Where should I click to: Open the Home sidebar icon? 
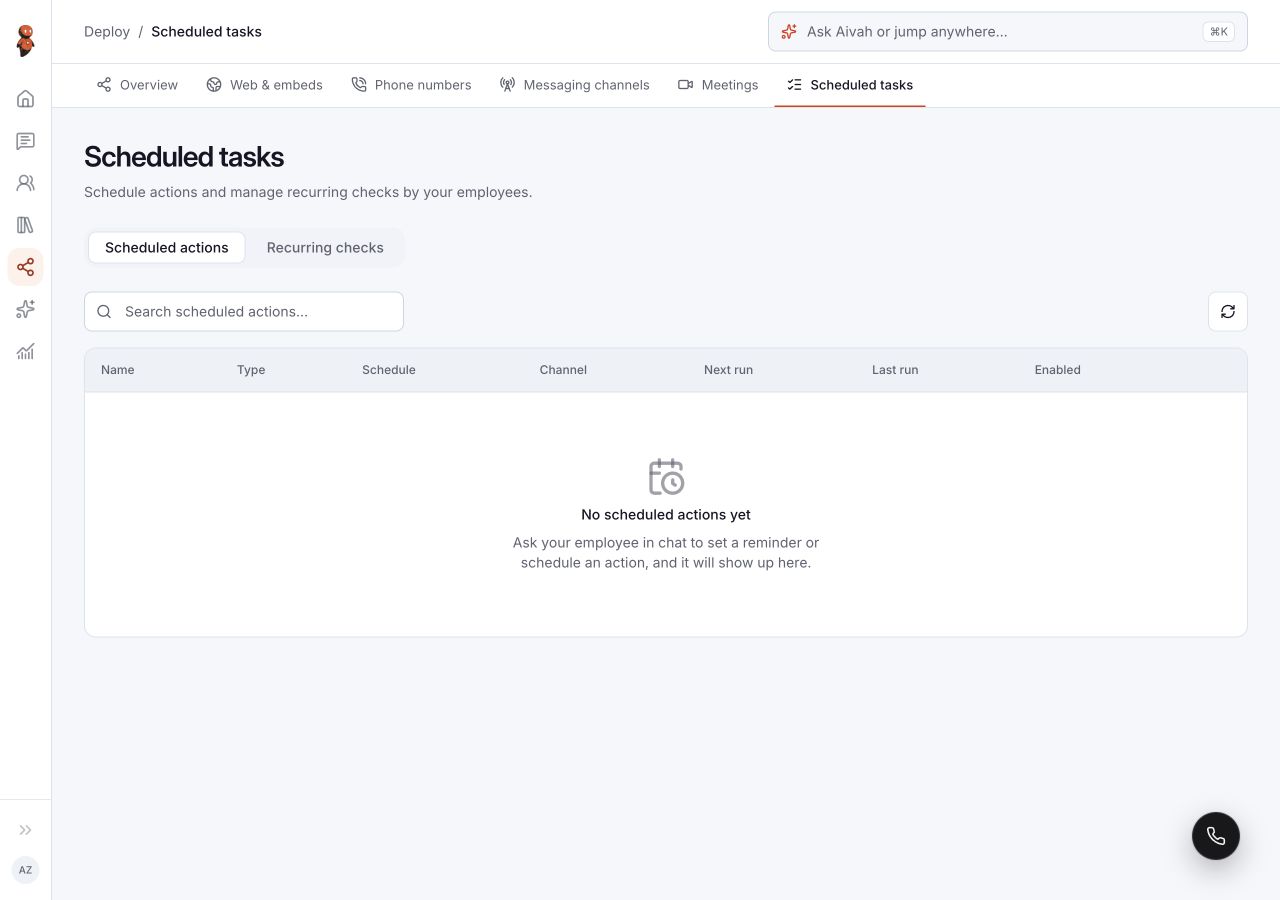pos(26,99)
